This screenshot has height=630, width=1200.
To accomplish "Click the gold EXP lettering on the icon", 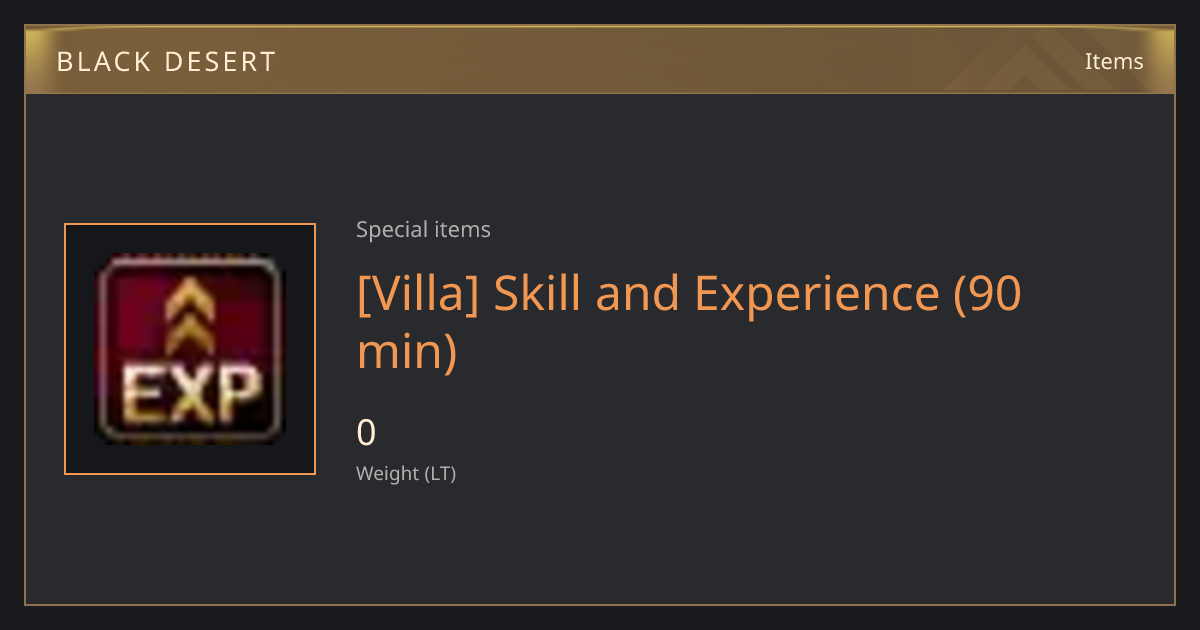I will click(x=191, y=395).
